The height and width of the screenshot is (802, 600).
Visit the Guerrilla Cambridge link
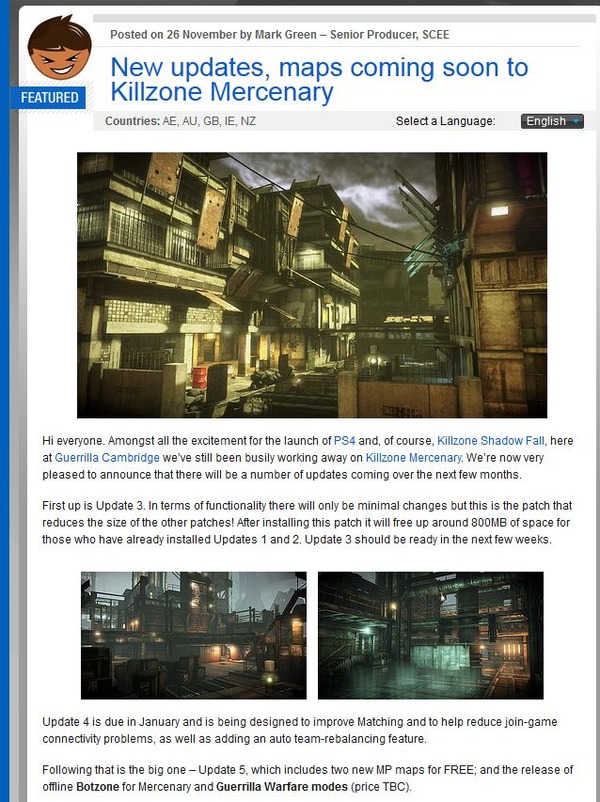107,457
